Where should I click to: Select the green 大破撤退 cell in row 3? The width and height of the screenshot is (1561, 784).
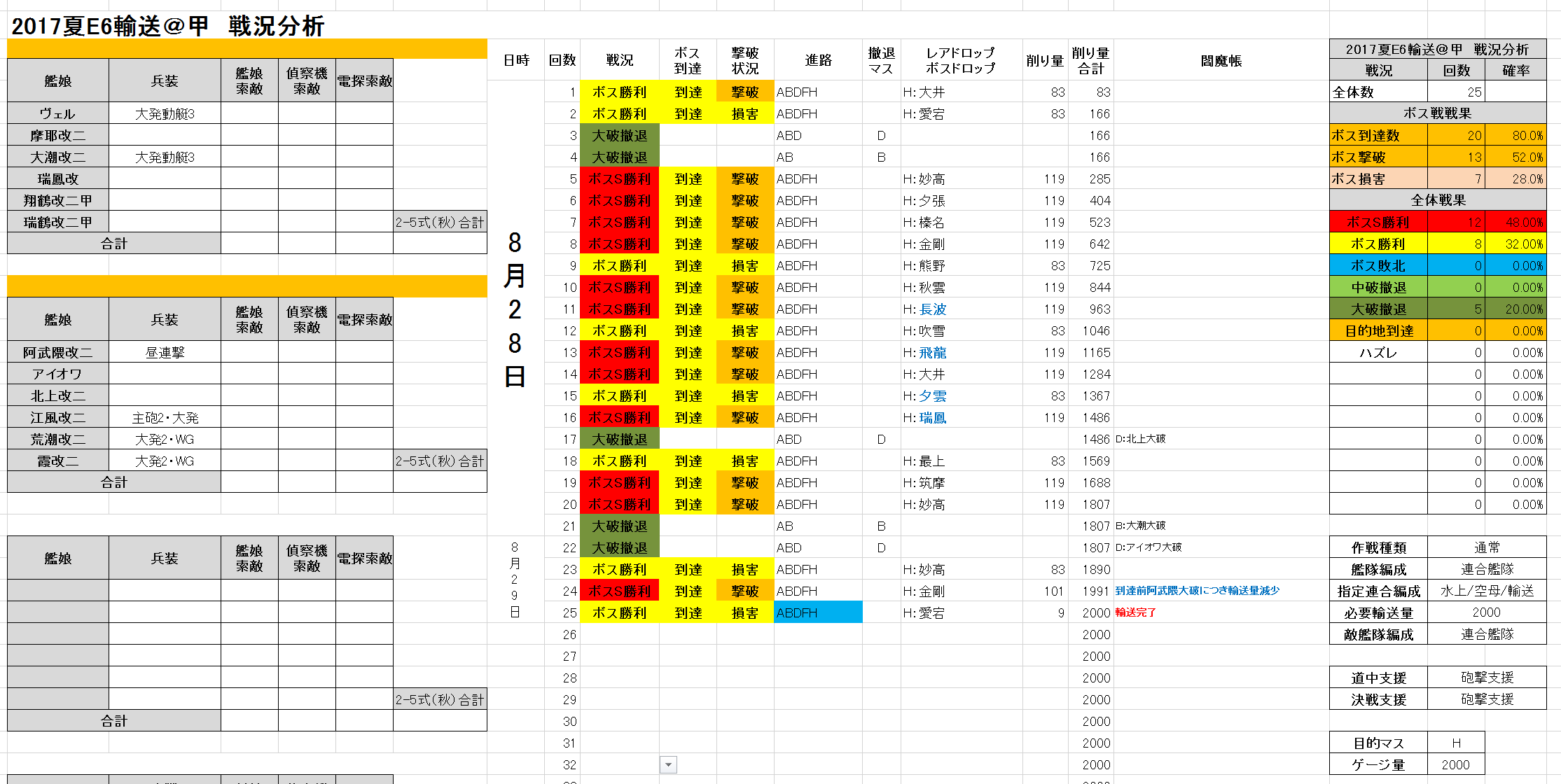pyautogui.click(x=619, y=135)
